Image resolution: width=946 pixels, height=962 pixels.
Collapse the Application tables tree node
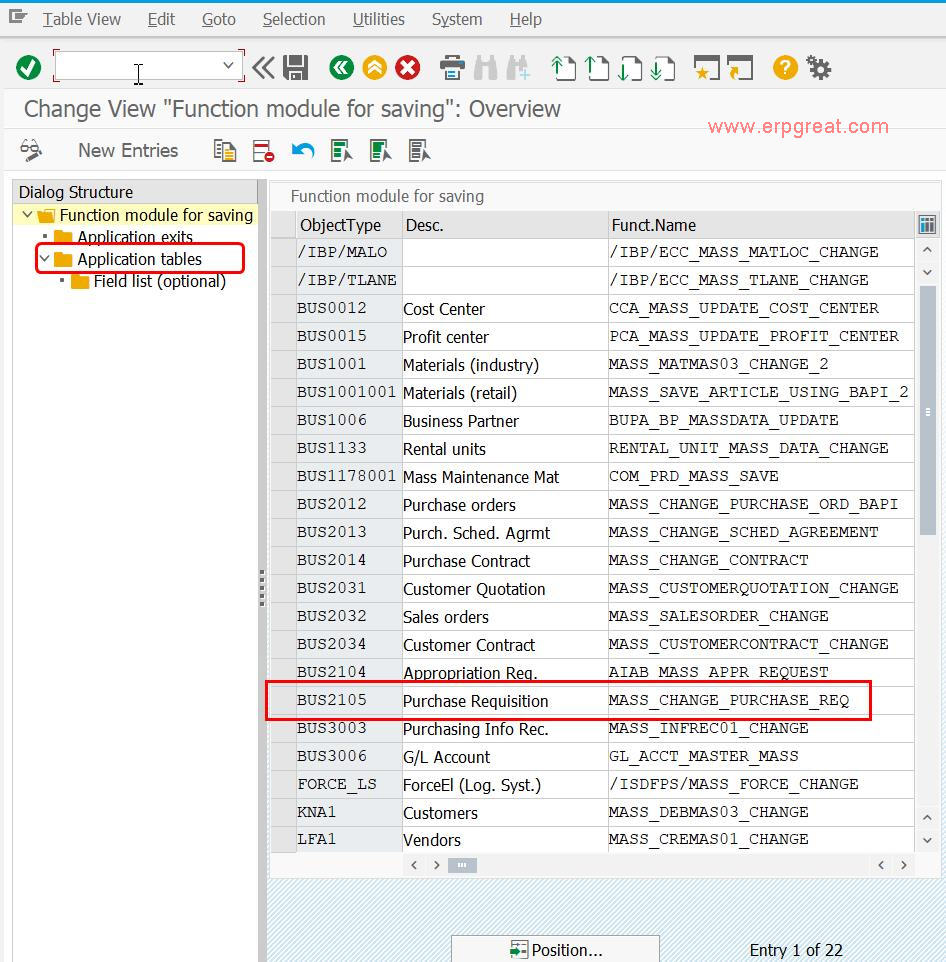tap(44, 259)
